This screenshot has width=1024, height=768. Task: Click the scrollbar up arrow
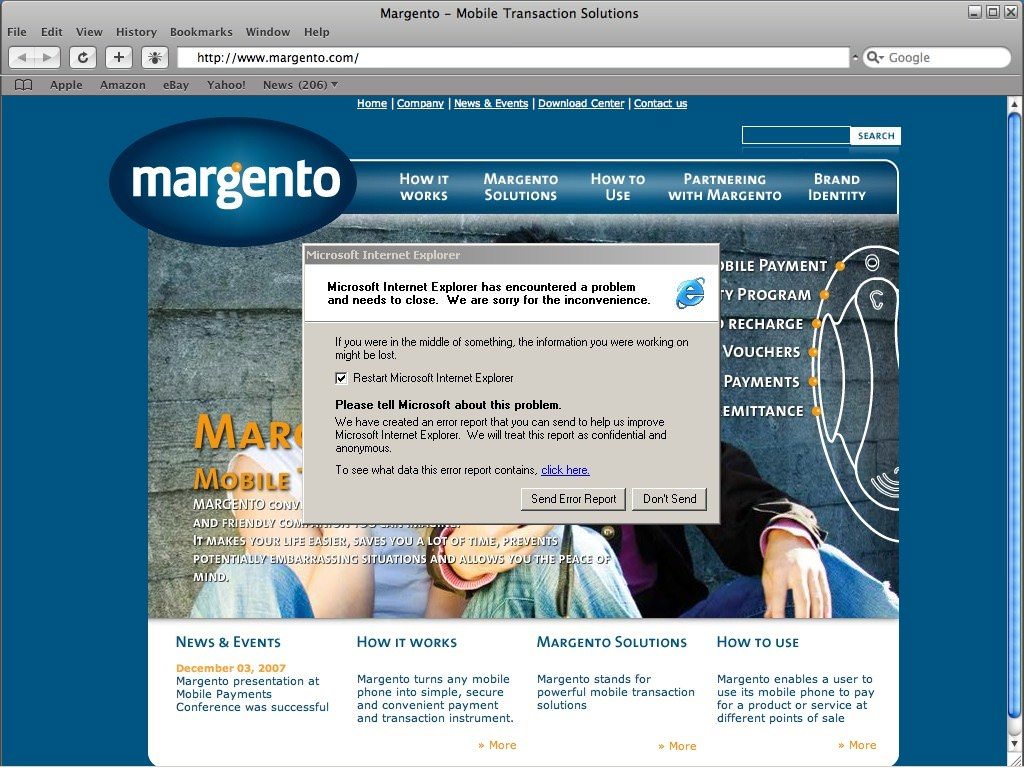(x=1014, y=103)
